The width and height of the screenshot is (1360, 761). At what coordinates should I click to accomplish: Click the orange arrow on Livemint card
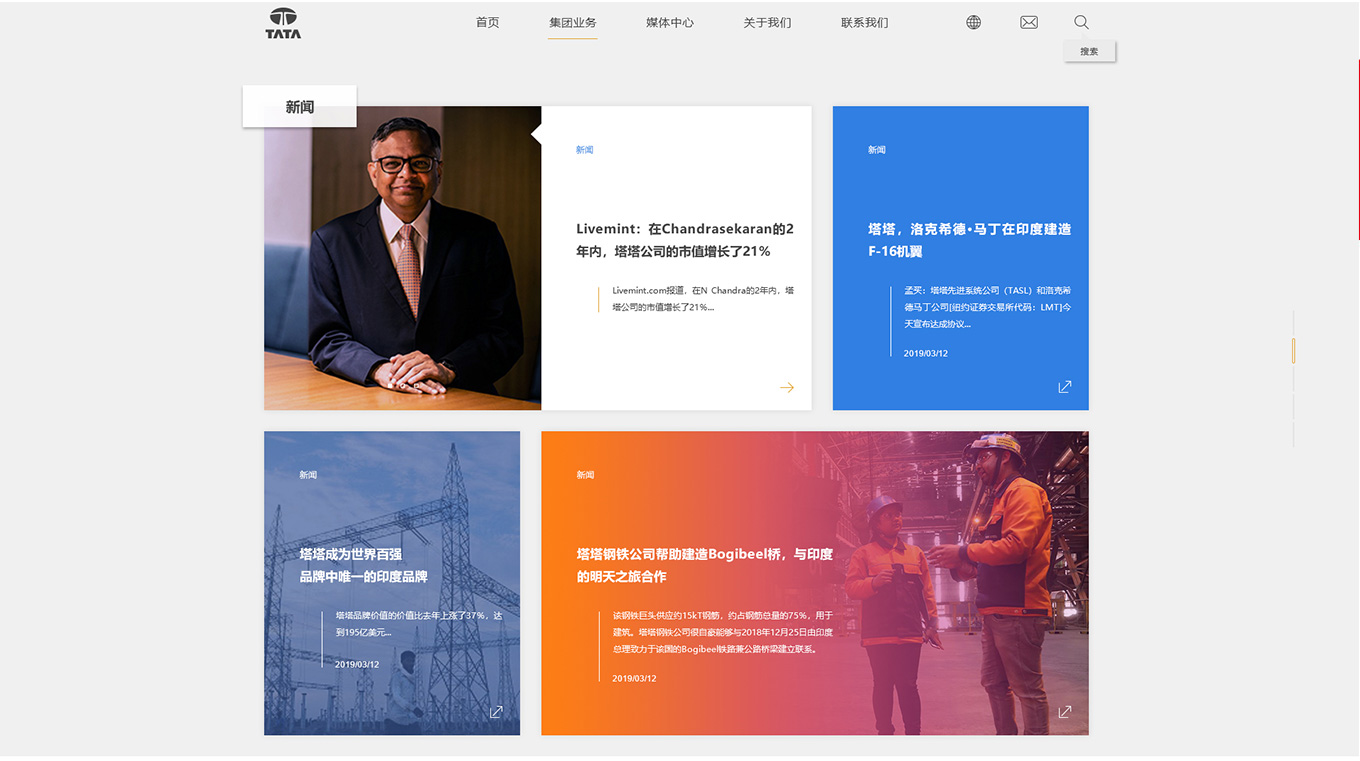point(787,387)
